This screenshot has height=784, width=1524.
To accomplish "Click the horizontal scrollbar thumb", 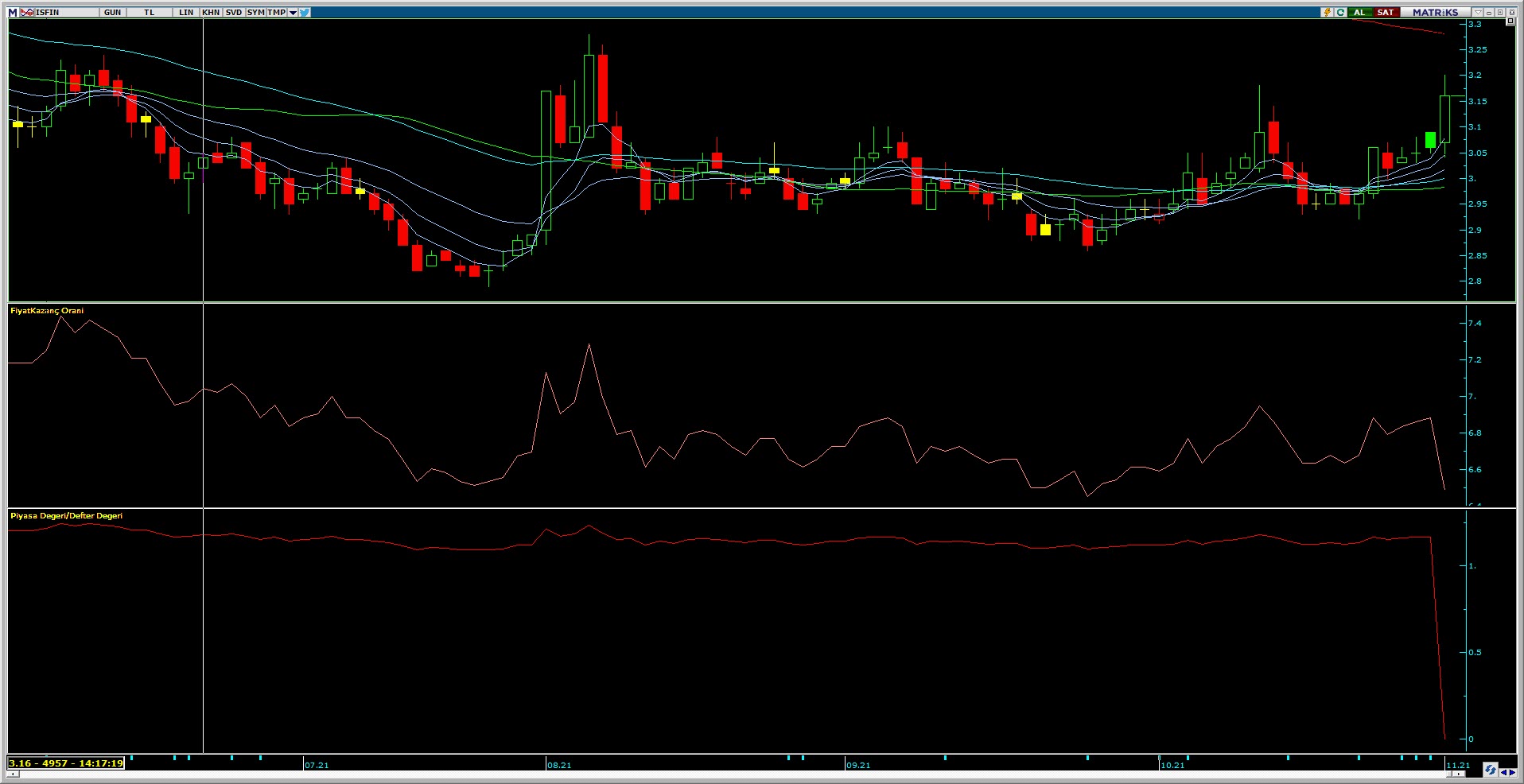I will tap(1449, 774).
